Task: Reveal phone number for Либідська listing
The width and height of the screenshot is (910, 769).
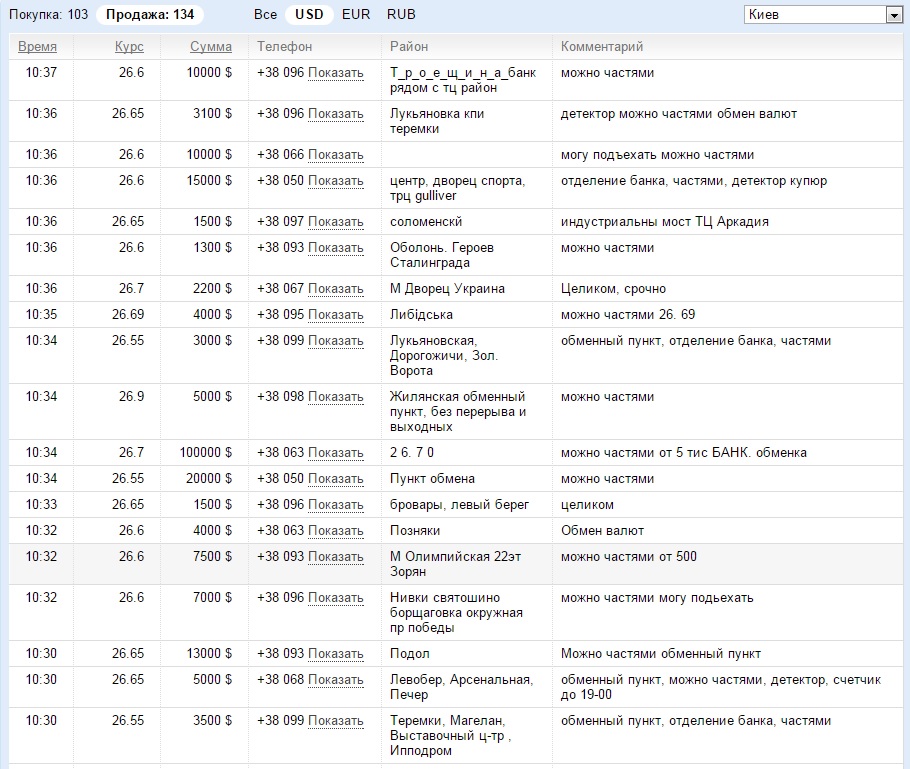Action: click(336, 315)
